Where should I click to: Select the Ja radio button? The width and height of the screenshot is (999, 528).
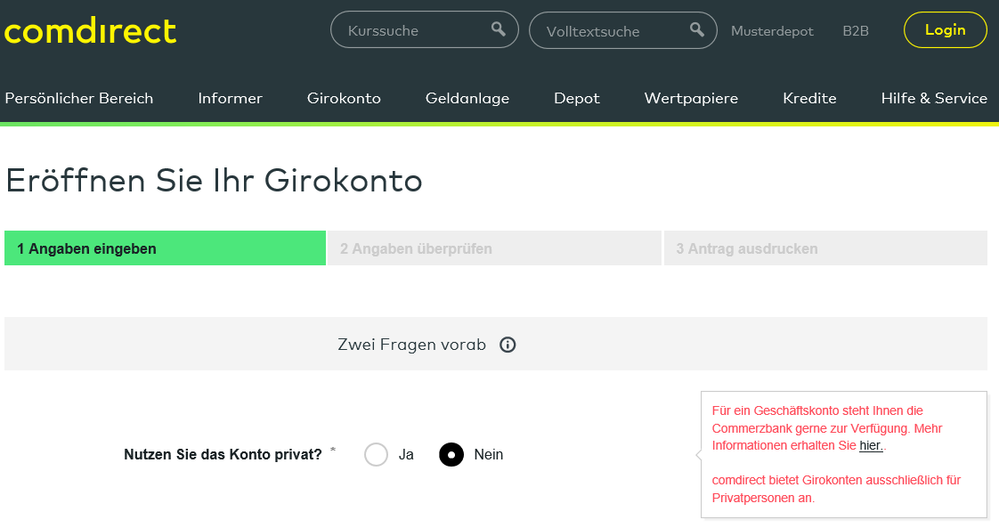tap(376, 455)
